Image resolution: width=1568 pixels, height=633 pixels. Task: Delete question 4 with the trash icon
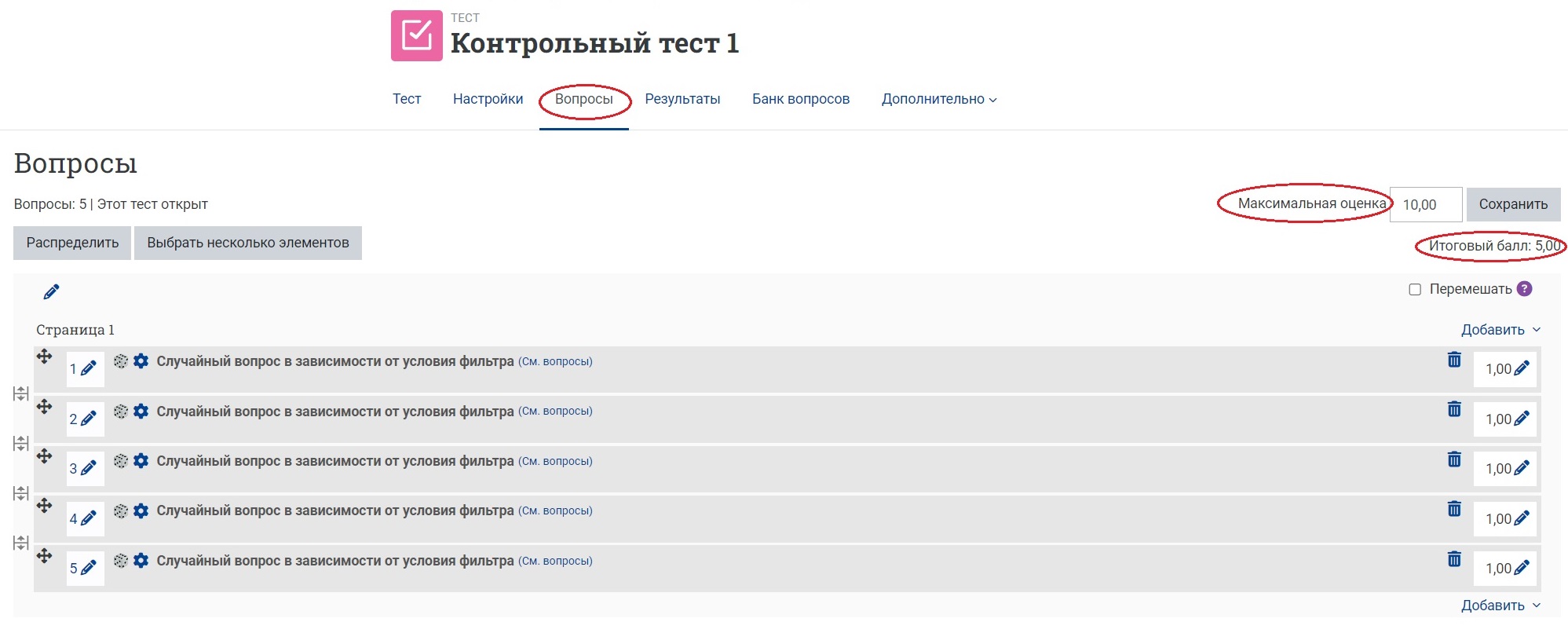pyautogui.click(x=1454, y=509)
